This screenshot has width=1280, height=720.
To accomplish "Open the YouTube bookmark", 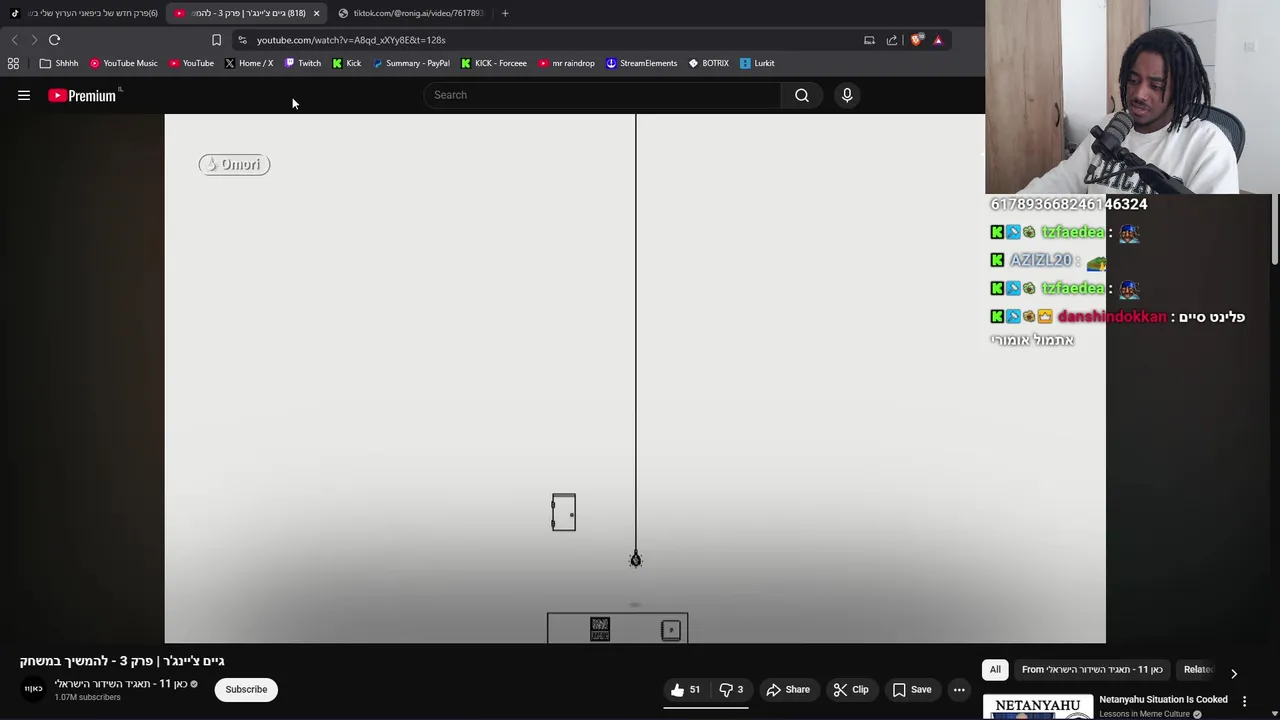I will [x=191, y=63].
